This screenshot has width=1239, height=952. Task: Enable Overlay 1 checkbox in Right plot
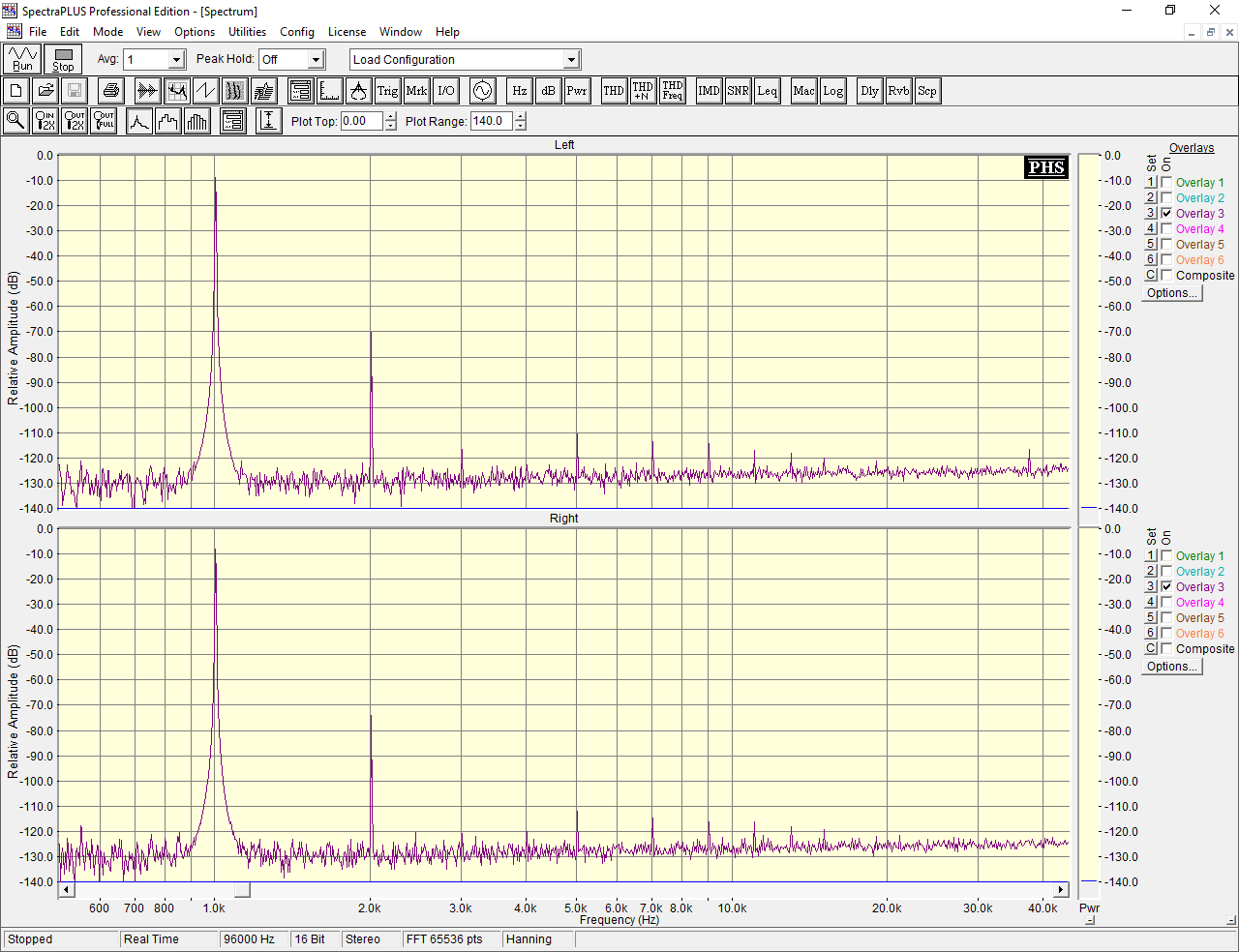[1166, 555]
